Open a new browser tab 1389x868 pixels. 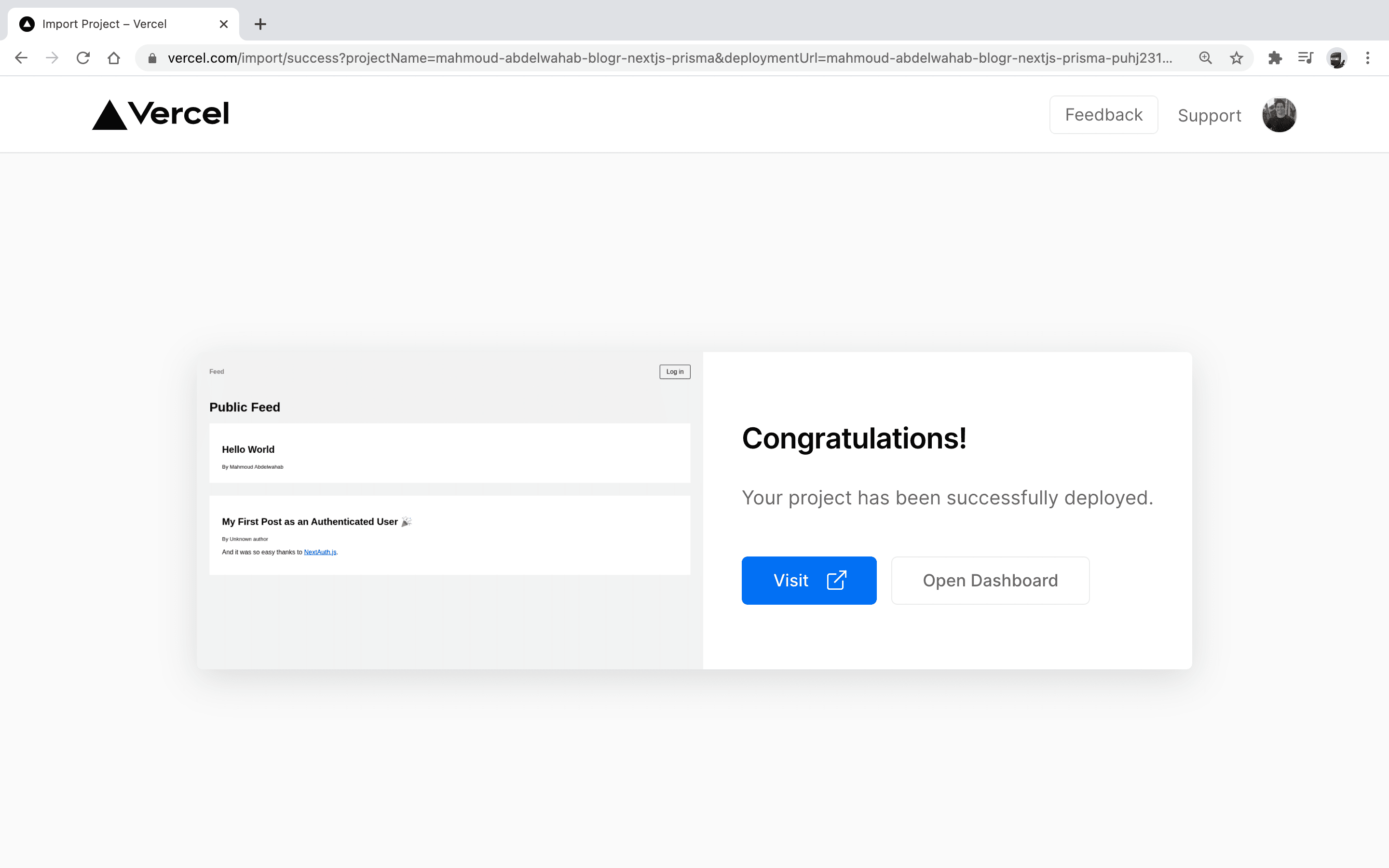coord(260,24)
